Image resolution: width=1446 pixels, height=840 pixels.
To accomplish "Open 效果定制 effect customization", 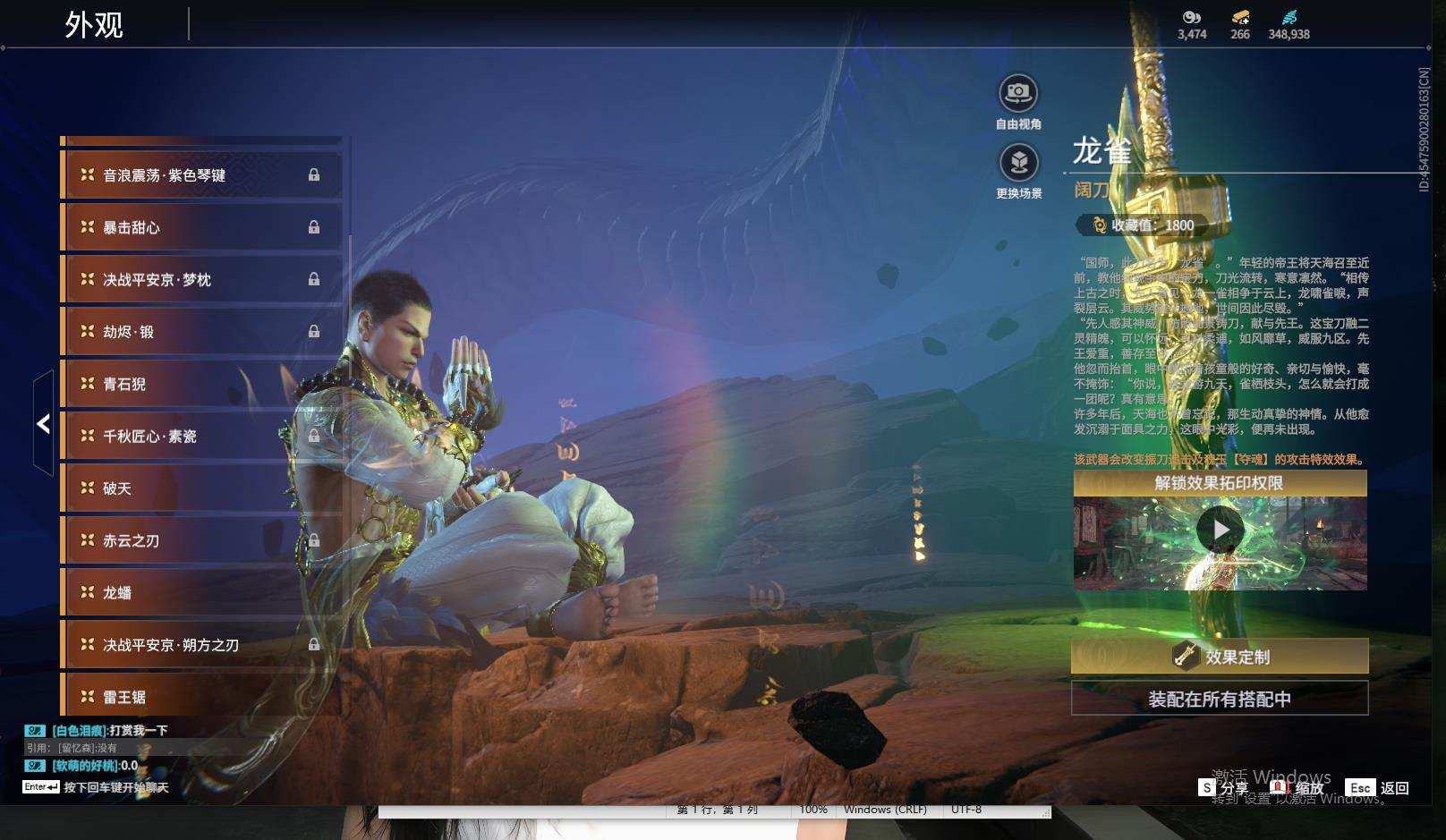I will click(x=1220, y=656).
